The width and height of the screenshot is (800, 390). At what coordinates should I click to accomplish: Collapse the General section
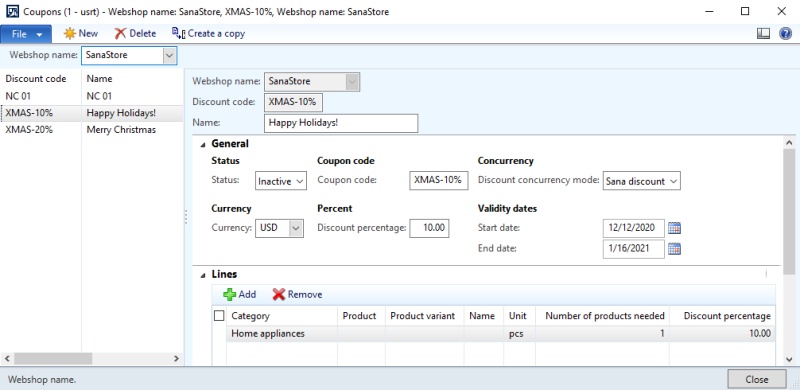click(x=203, y=144)
